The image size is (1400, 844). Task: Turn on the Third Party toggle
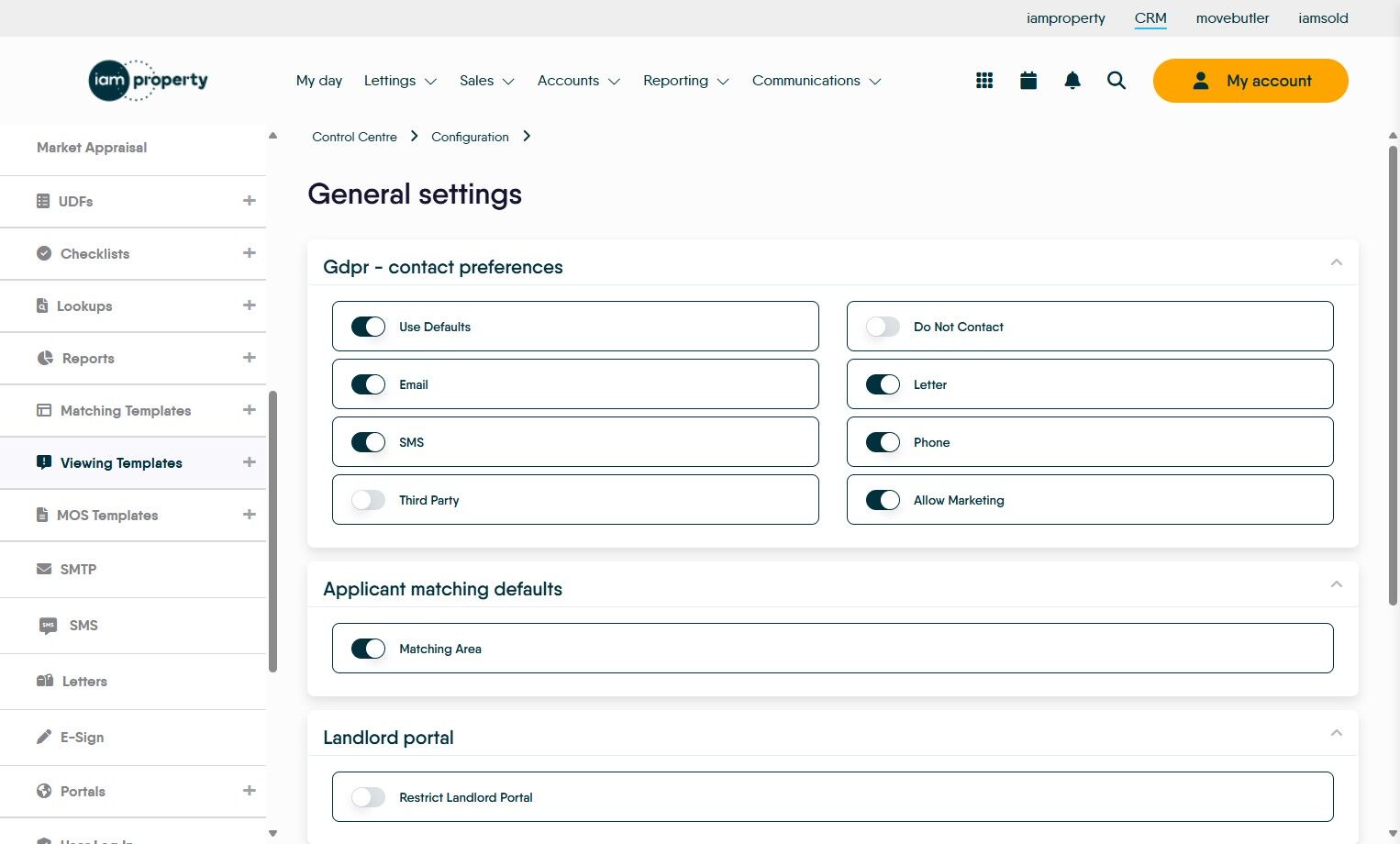pyautogui.click(x=368, y=500)
